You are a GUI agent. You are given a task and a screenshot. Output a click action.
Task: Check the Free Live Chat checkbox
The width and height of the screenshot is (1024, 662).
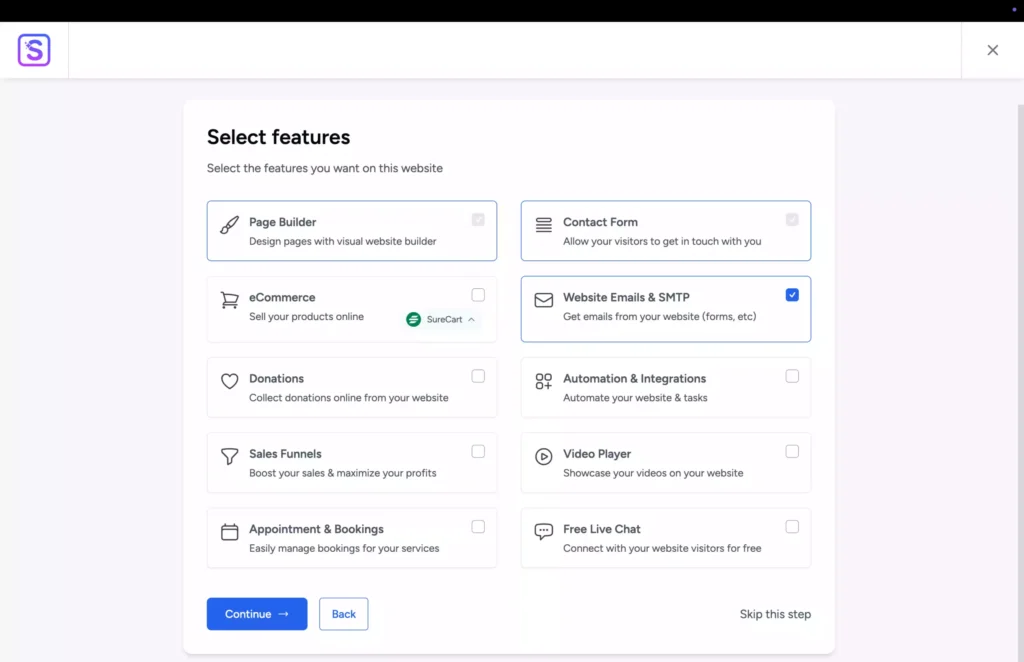(x=792, y=527)
